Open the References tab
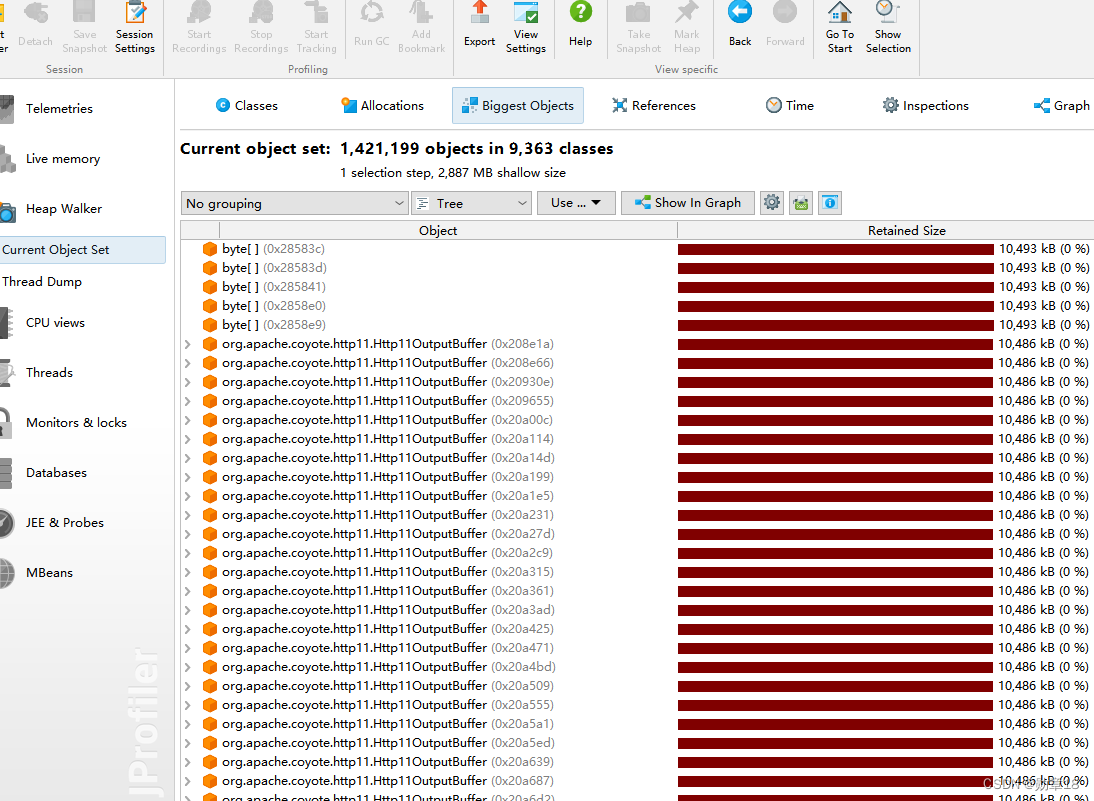The width and height of the screenshot is (1094, 801). coord(653,105)
